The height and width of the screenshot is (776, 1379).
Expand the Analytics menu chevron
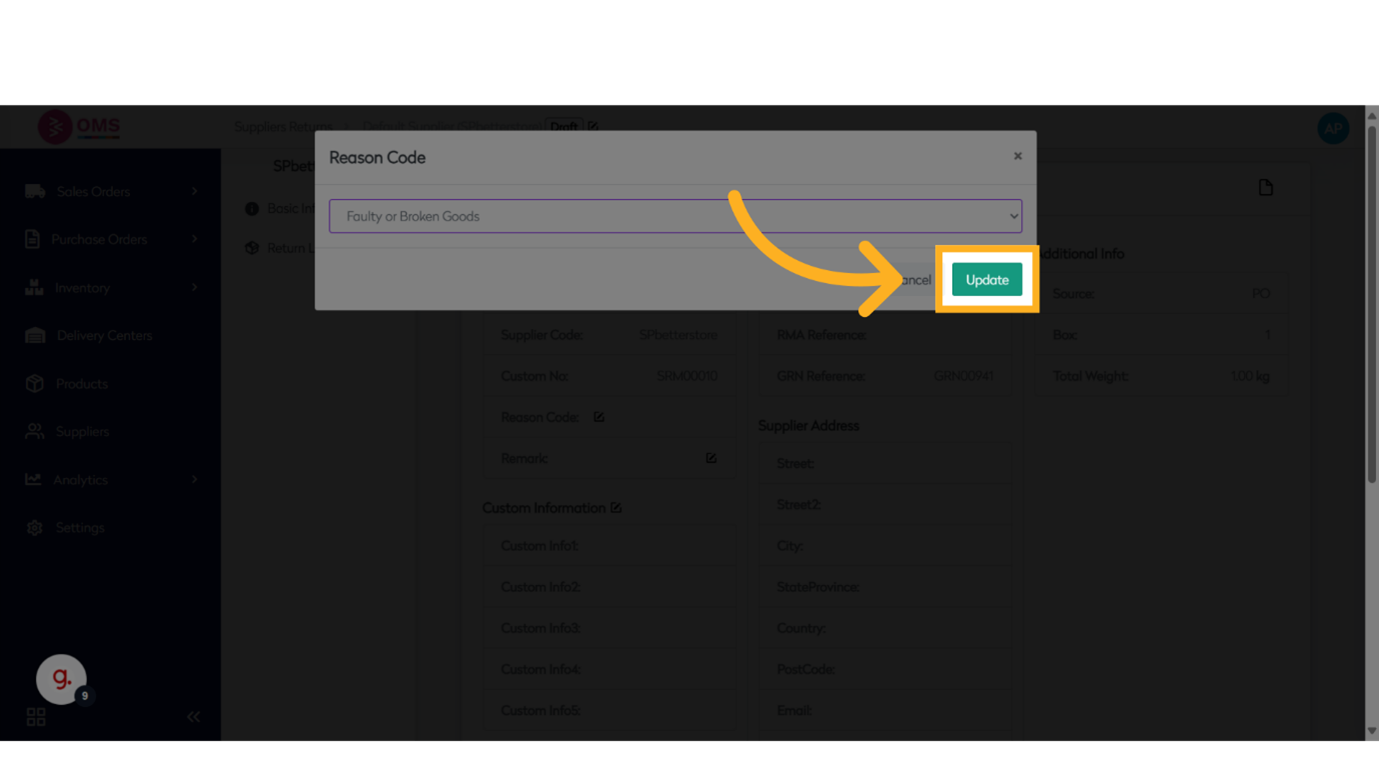(195, 480)
